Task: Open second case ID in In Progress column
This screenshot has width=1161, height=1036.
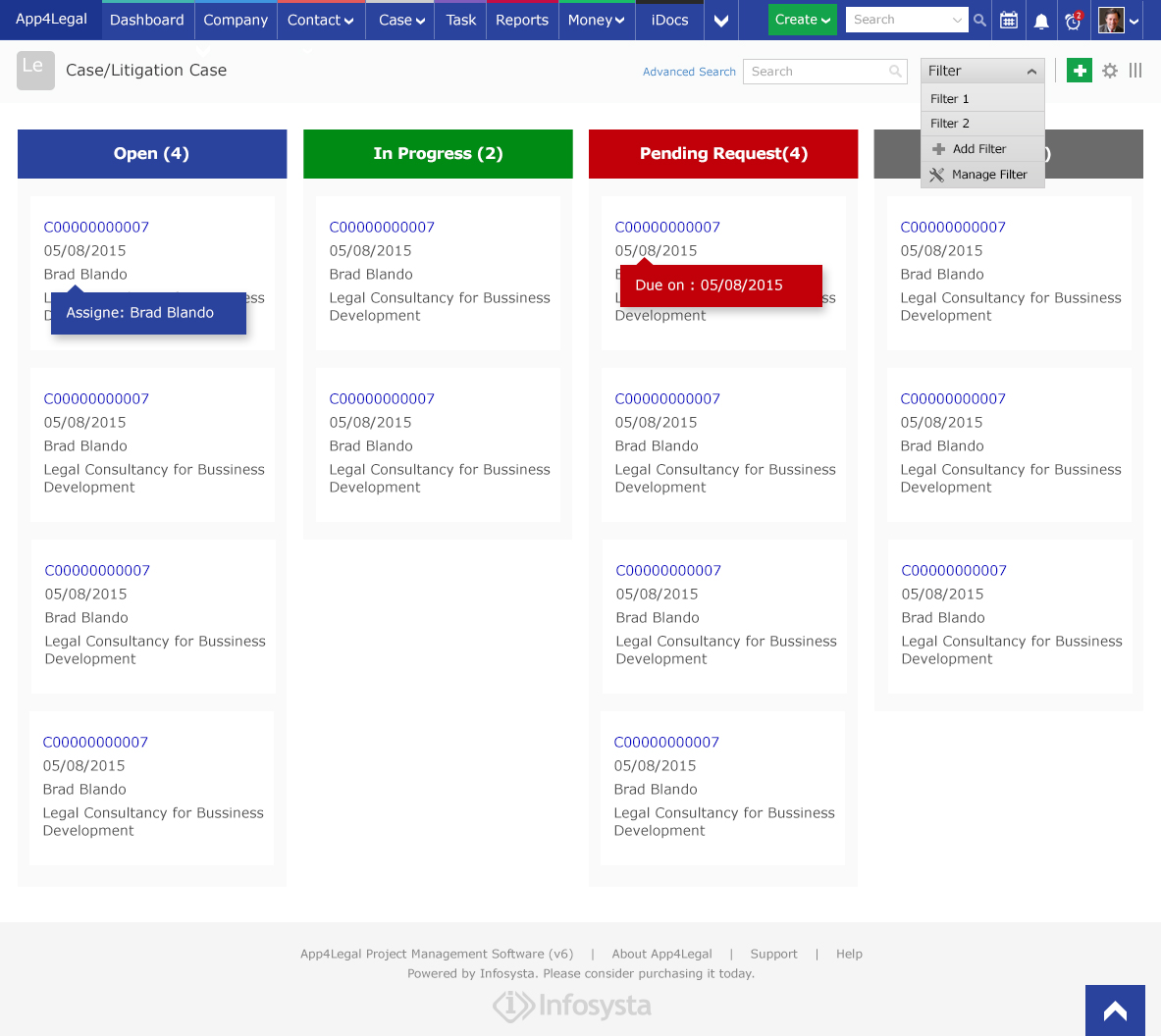Action: coord(382,399)
